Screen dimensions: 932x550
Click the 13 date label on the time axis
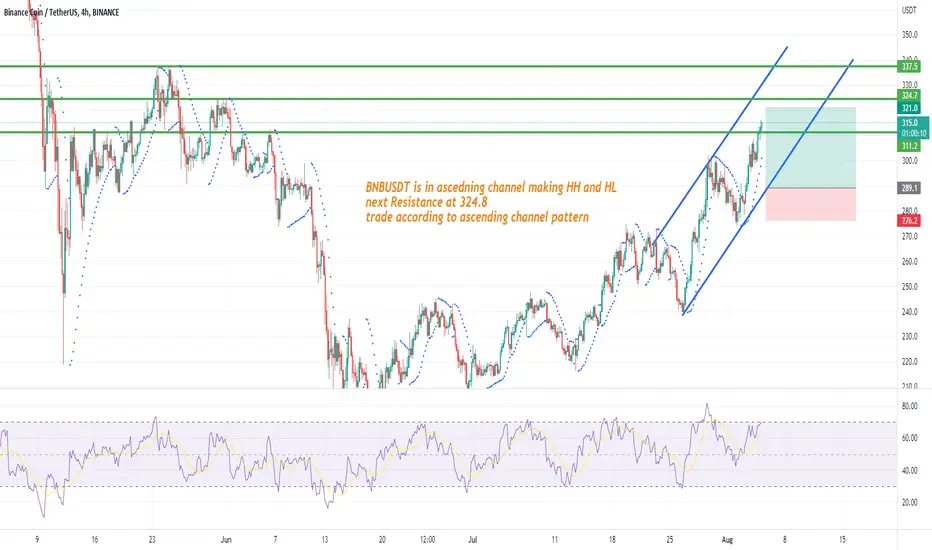tap(325, 540)
